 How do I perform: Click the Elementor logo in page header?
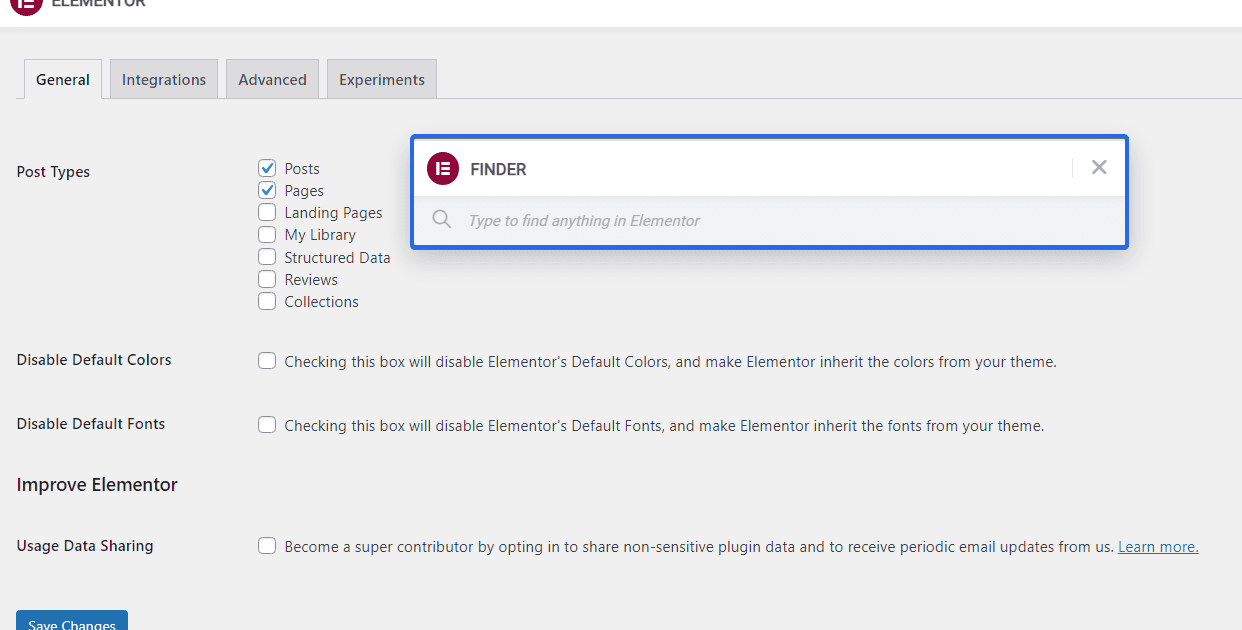[25, 3]
